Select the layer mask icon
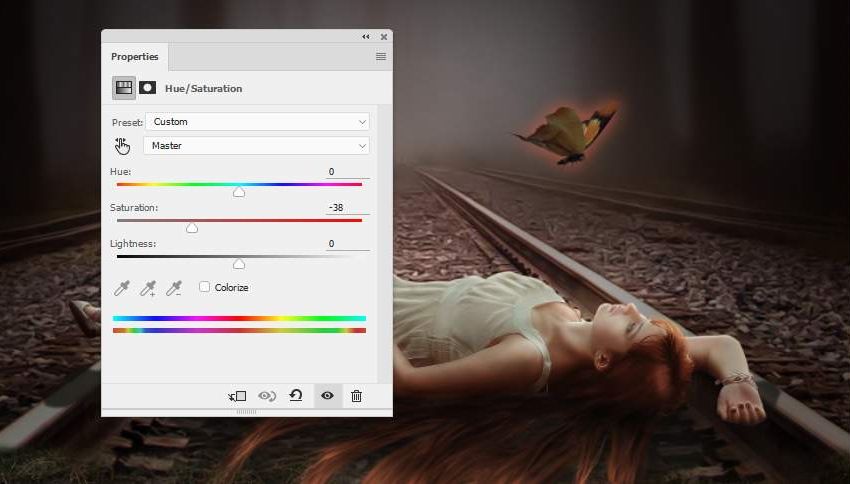The width and height of the screenshot is (850, 484). coord(147,88)
